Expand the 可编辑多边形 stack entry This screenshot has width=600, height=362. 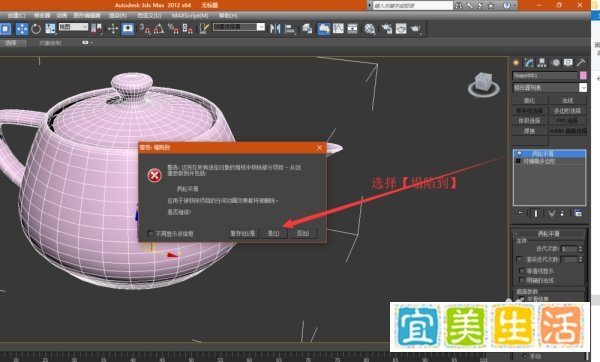tap(518, 161)
